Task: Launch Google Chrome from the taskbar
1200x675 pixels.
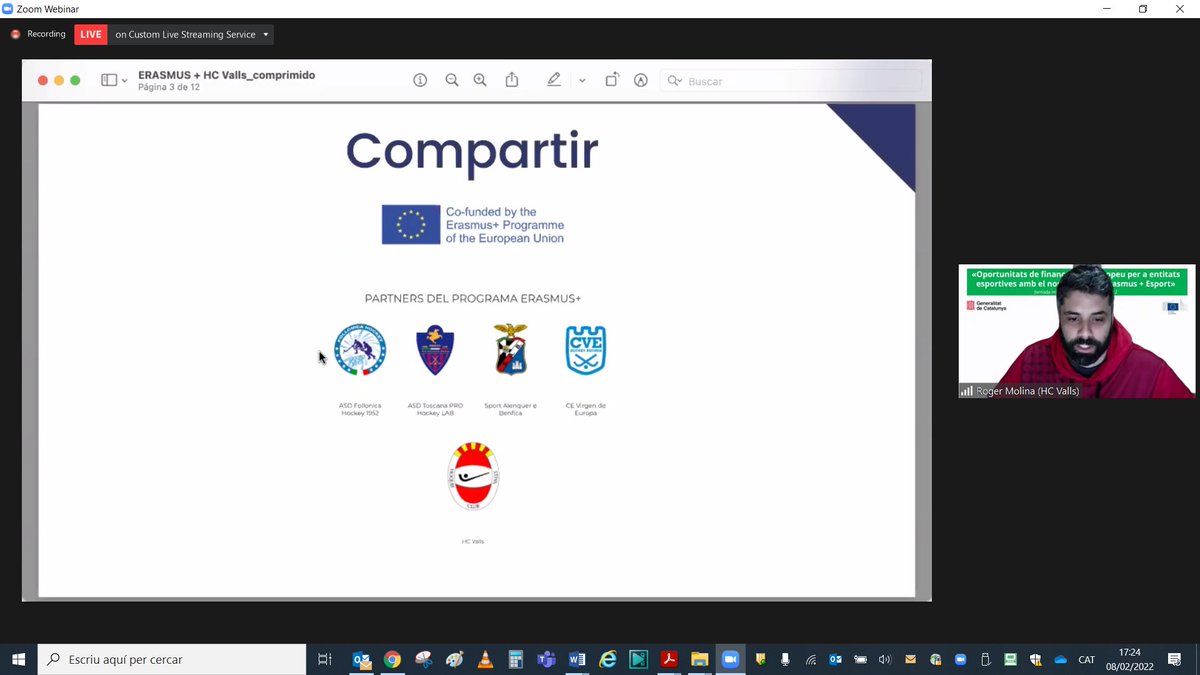Action: coord(392,659)
